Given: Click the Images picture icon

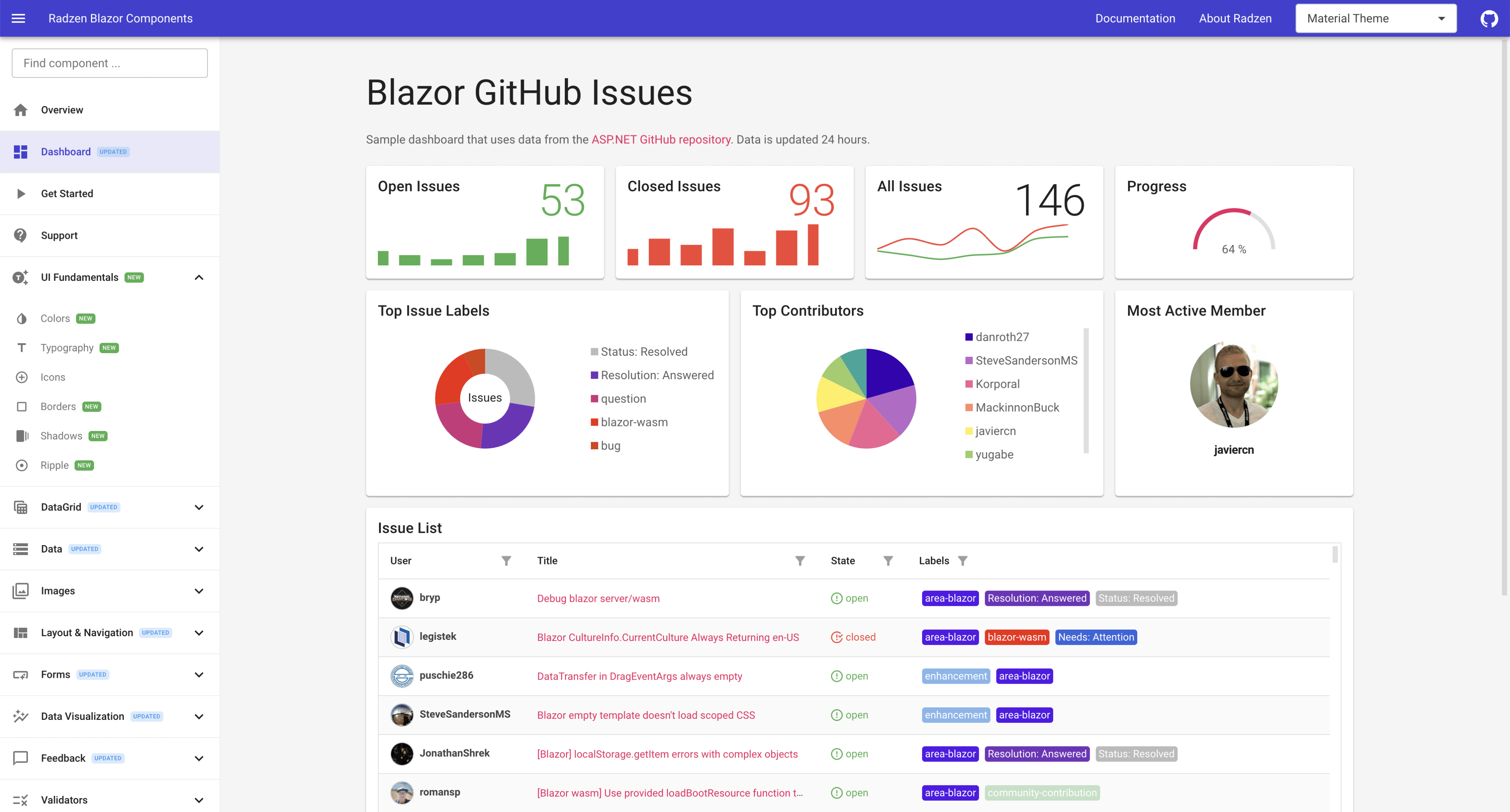Looking at the screenshot, I should 21,590.
